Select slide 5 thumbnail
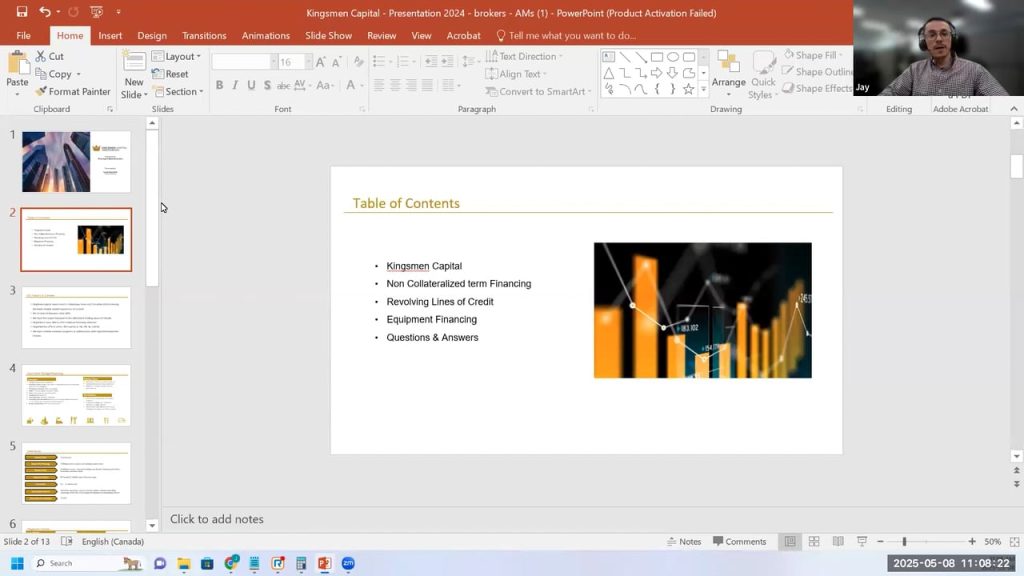Image resolution: width=1024 pixels, height=576 pixels. click(76, 473)
